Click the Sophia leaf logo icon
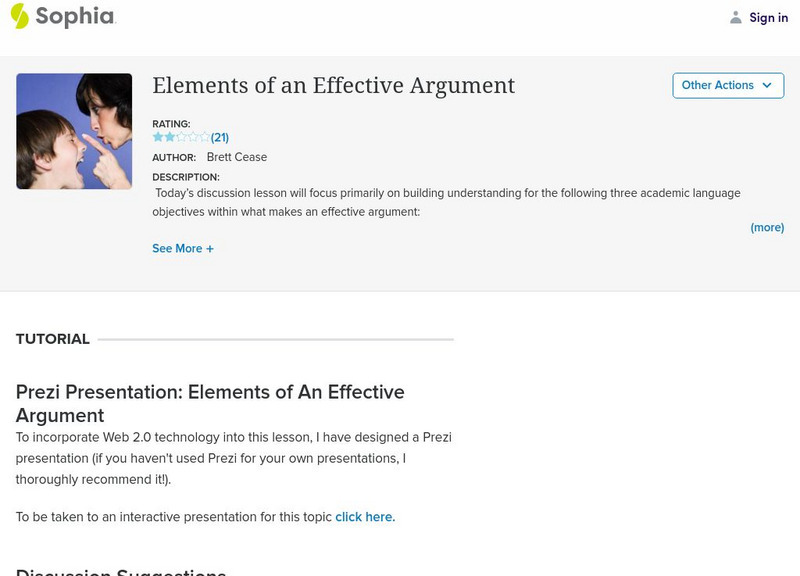This screenshot has width=800, height=576. [x=19, y=16]
